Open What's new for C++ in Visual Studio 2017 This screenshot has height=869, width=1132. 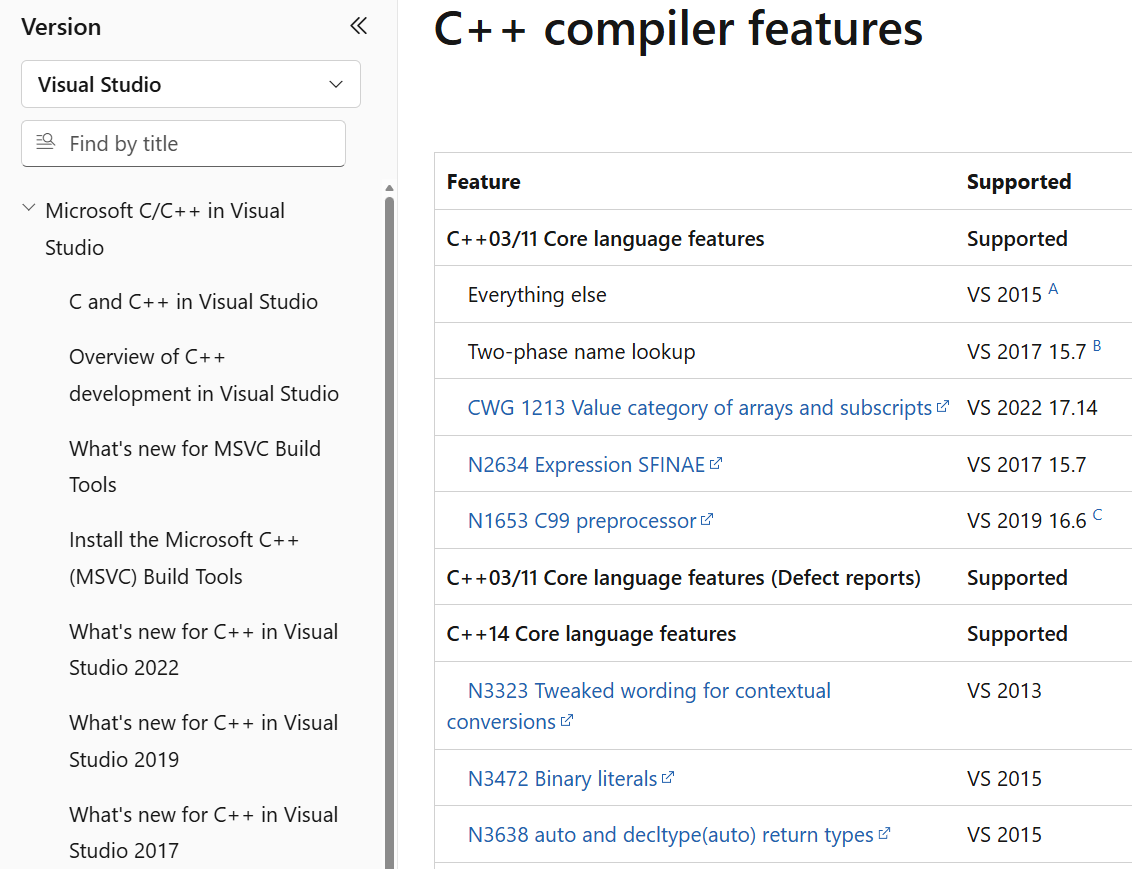tap(204, 832)
